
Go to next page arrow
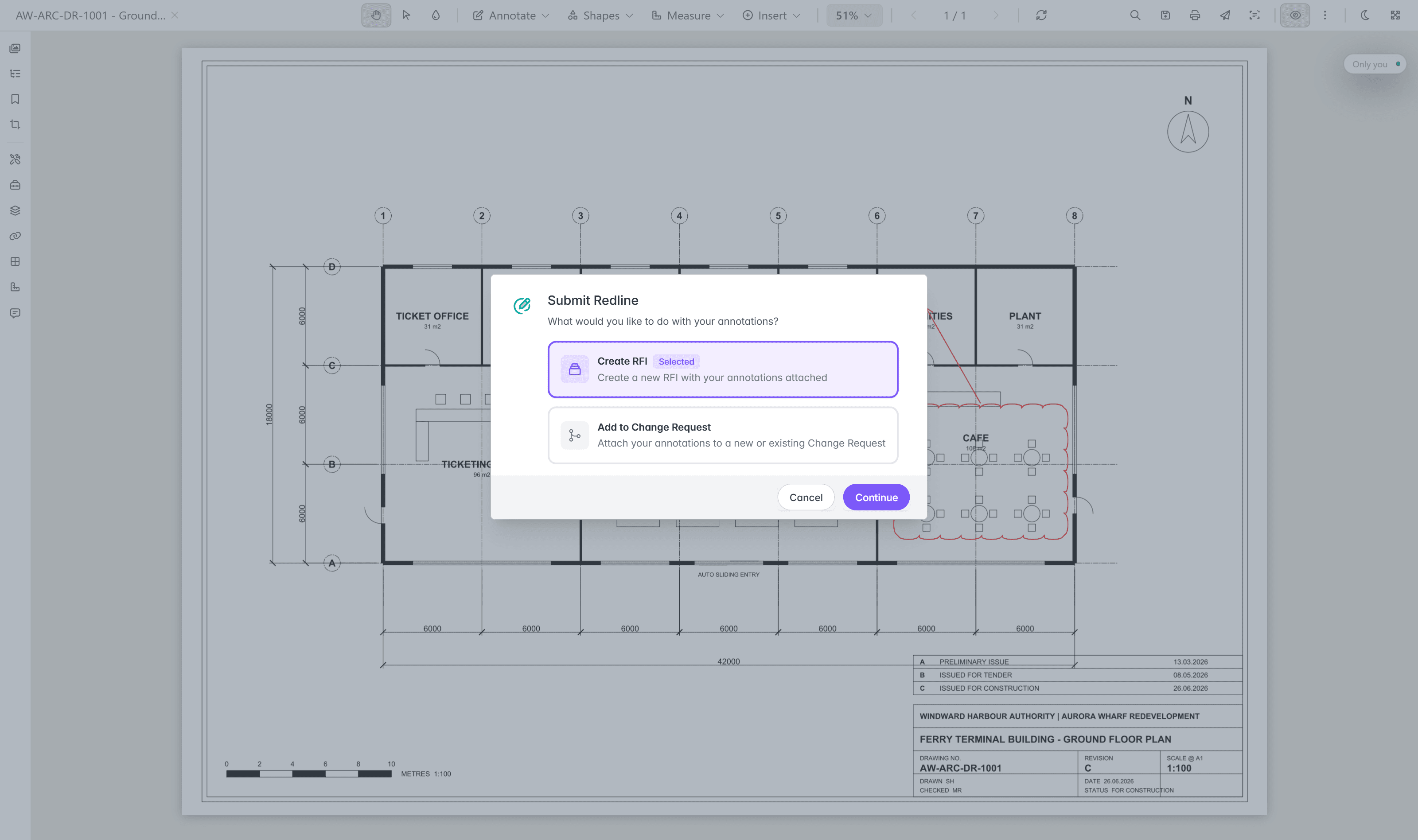[996, 15]
